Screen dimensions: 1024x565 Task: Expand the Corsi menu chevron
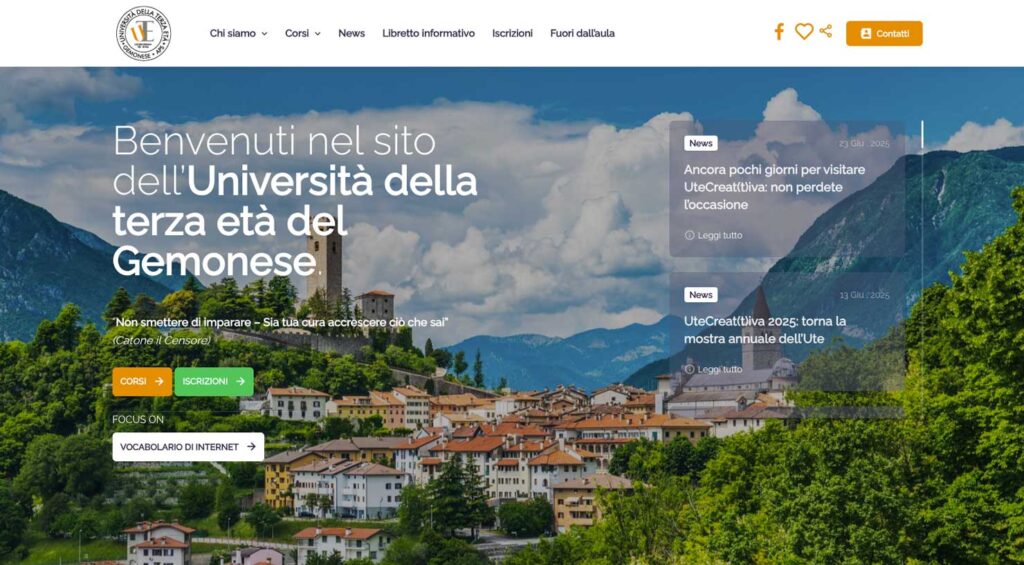pos(317,34)
